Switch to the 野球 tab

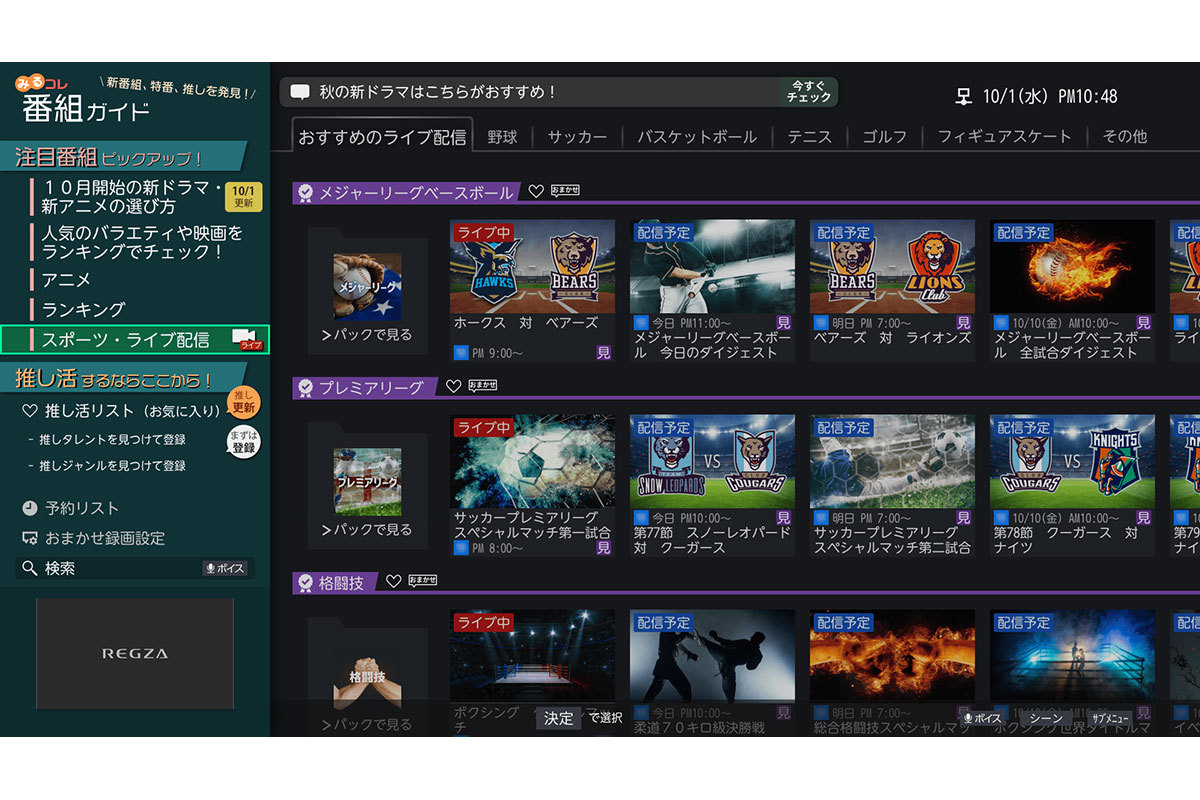click(x=502, y=137)
